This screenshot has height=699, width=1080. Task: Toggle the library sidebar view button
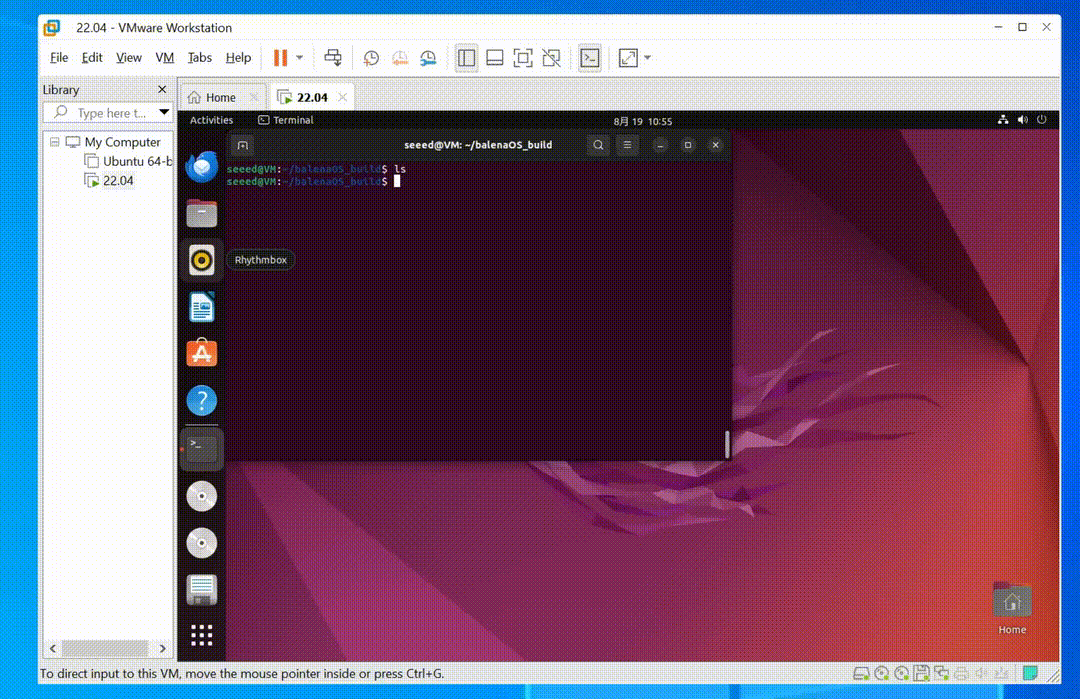click(x=466, y=58)
